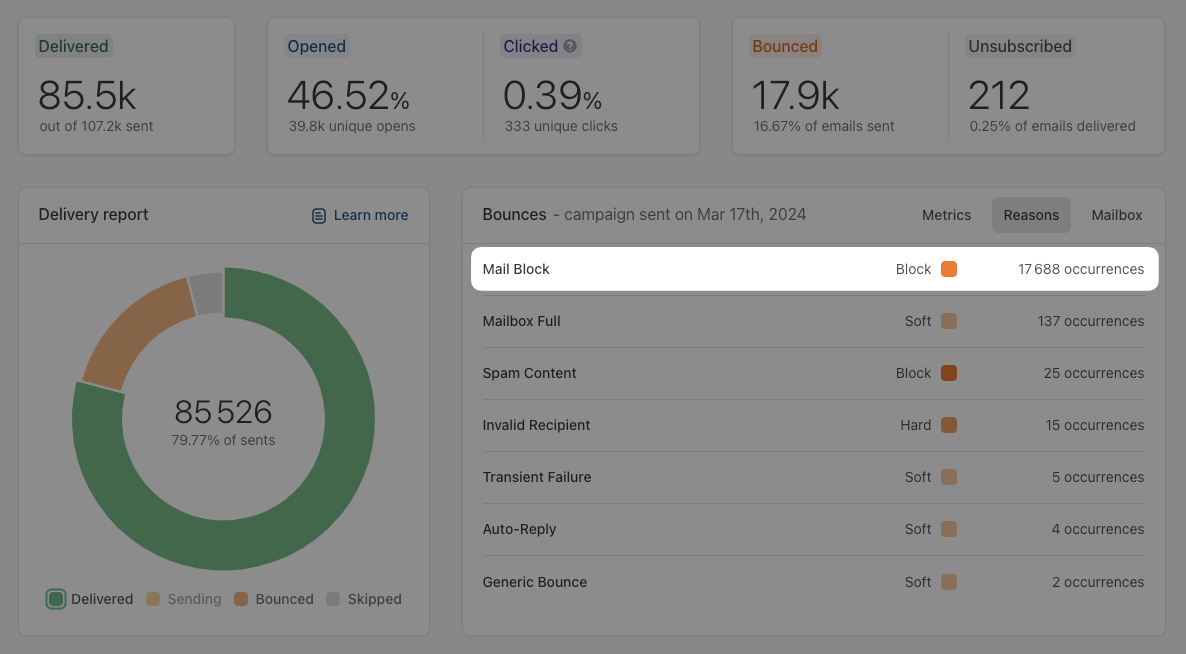Click the Mail Block orange swatch
This screenshot has height=654, width=1186.
point(949,269)
